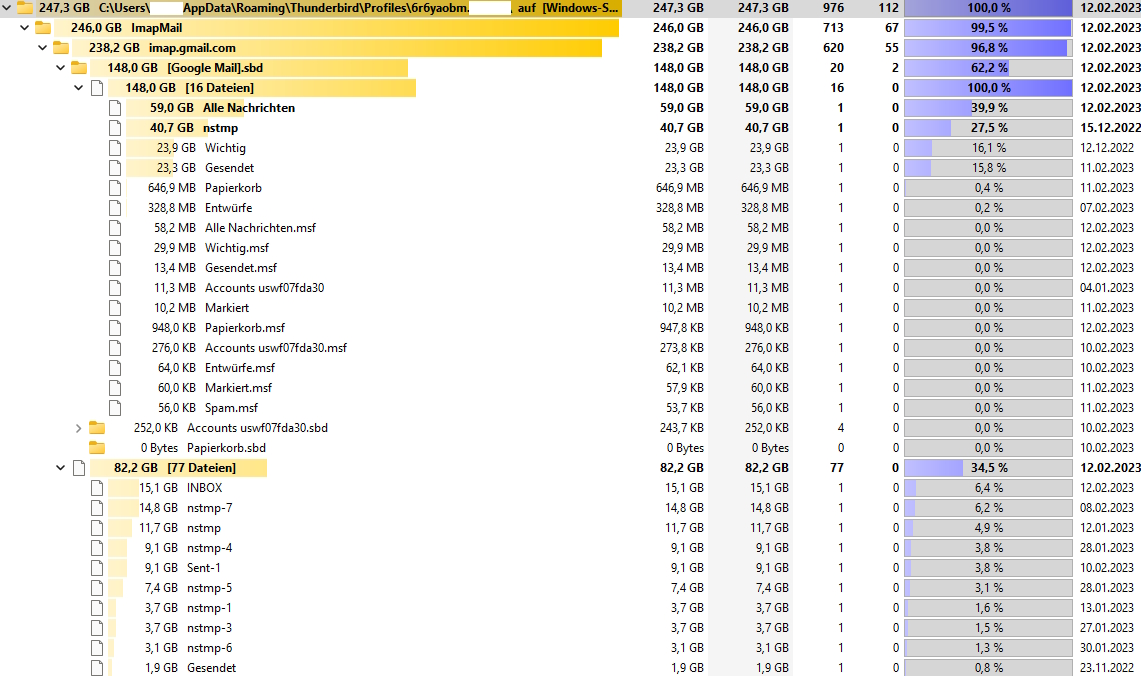Screen dimensions: 1141x676
Task: Click the file icon beside Wichtig.msf
Action: [x=115, y=248]
